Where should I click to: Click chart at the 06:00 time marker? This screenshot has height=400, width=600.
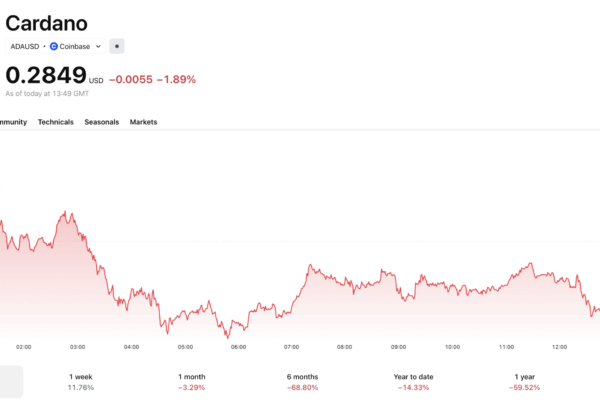(x=238, y=346)
